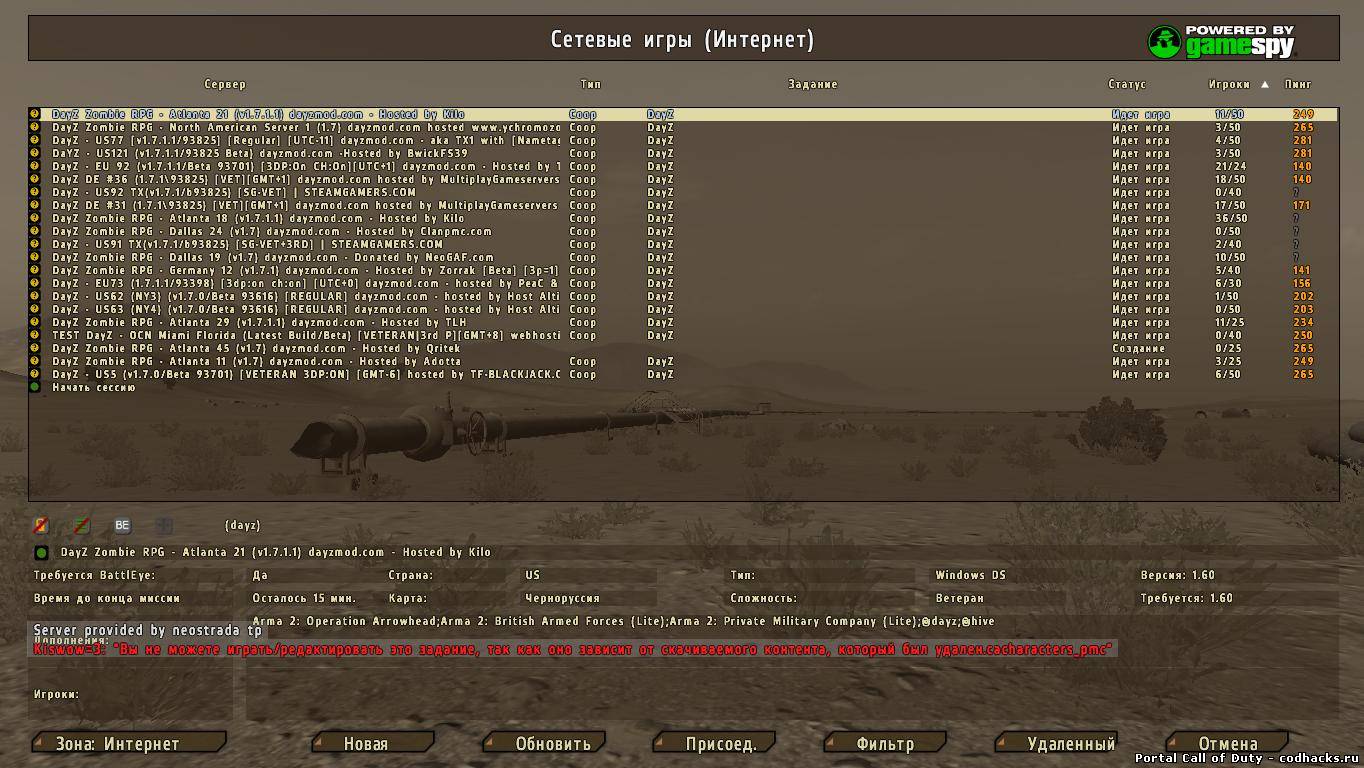Click the Arma 2: Operation Arrowhead addons line

[x=623, y=622]
